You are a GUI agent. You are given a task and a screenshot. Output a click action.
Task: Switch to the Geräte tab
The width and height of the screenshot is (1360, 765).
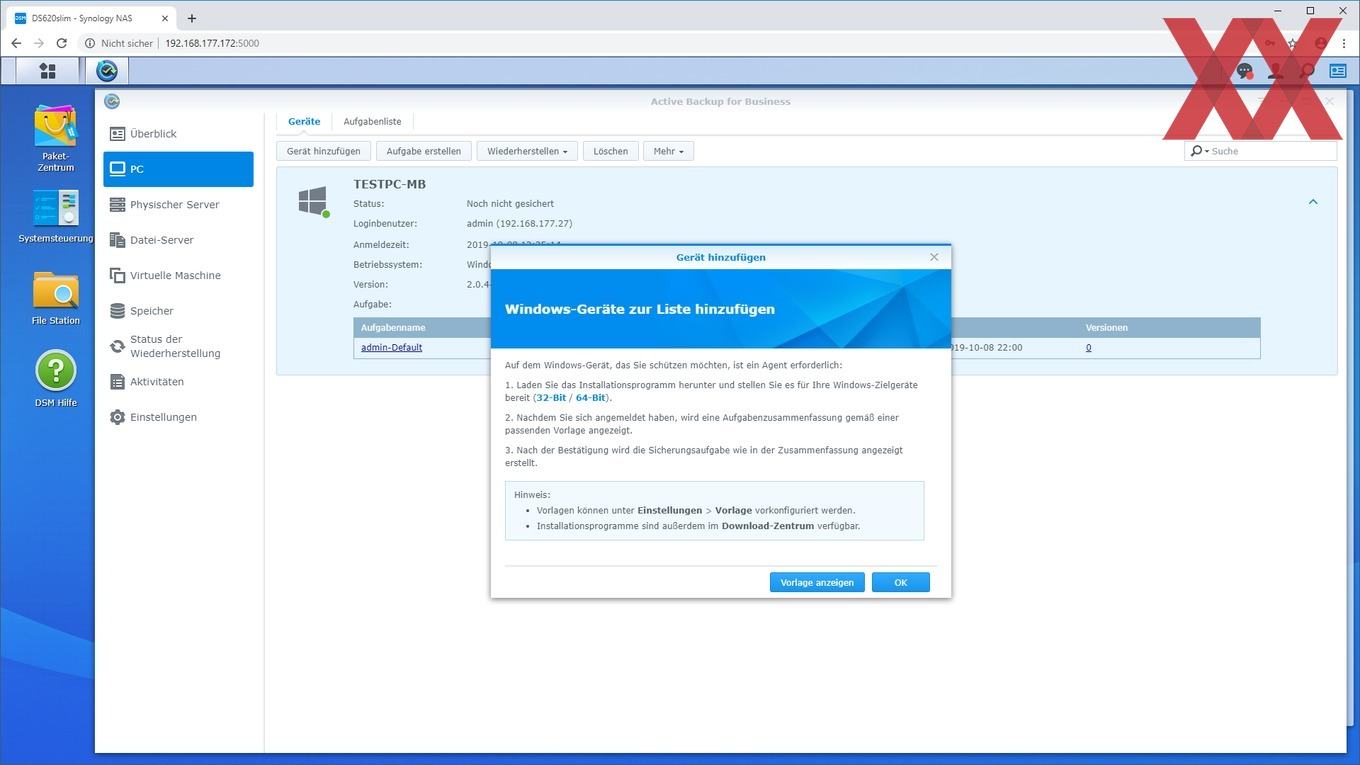click(x=304, y=121)
